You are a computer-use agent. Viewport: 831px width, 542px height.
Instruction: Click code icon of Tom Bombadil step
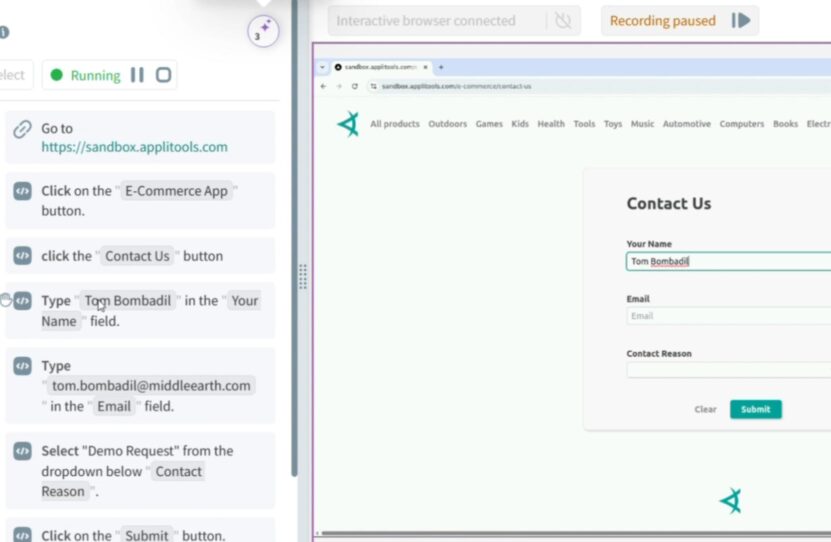[x=22, y=300]
